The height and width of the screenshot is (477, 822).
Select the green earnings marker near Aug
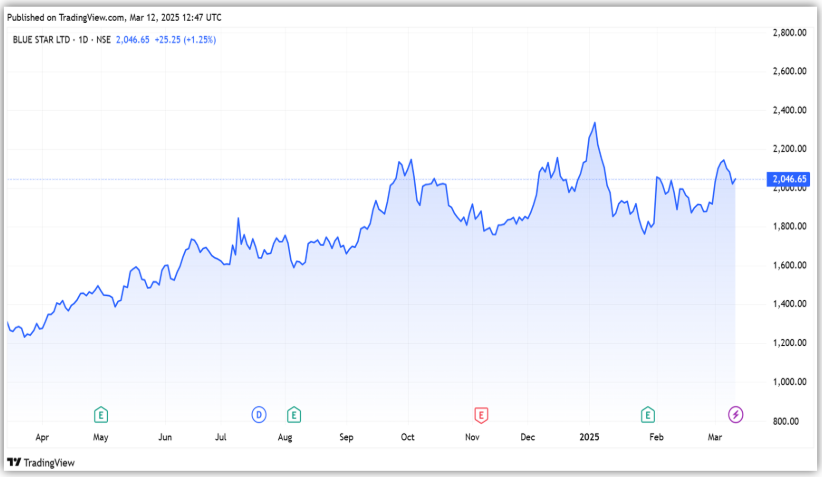tap(293, 414)
